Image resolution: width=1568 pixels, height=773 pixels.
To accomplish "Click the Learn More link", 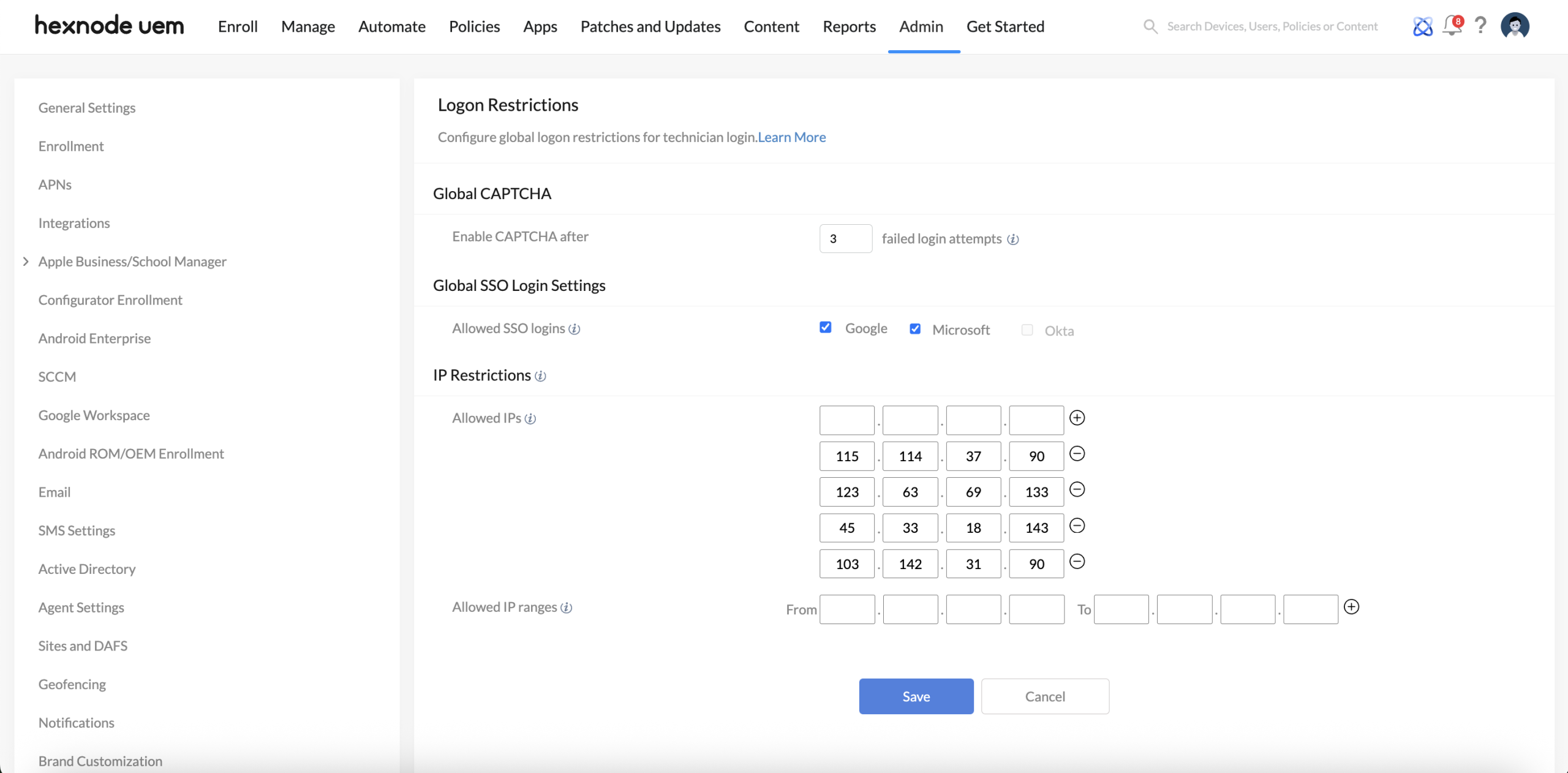I will pos(791,137).
